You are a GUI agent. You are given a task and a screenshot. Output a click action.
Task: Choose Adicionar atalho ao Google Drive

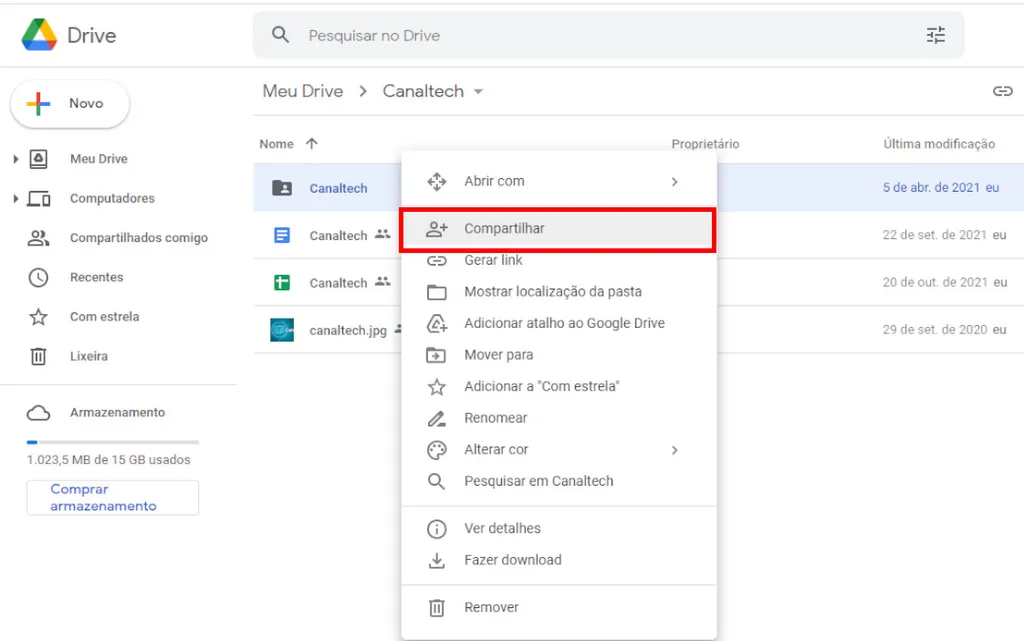(x=559, y=323)
